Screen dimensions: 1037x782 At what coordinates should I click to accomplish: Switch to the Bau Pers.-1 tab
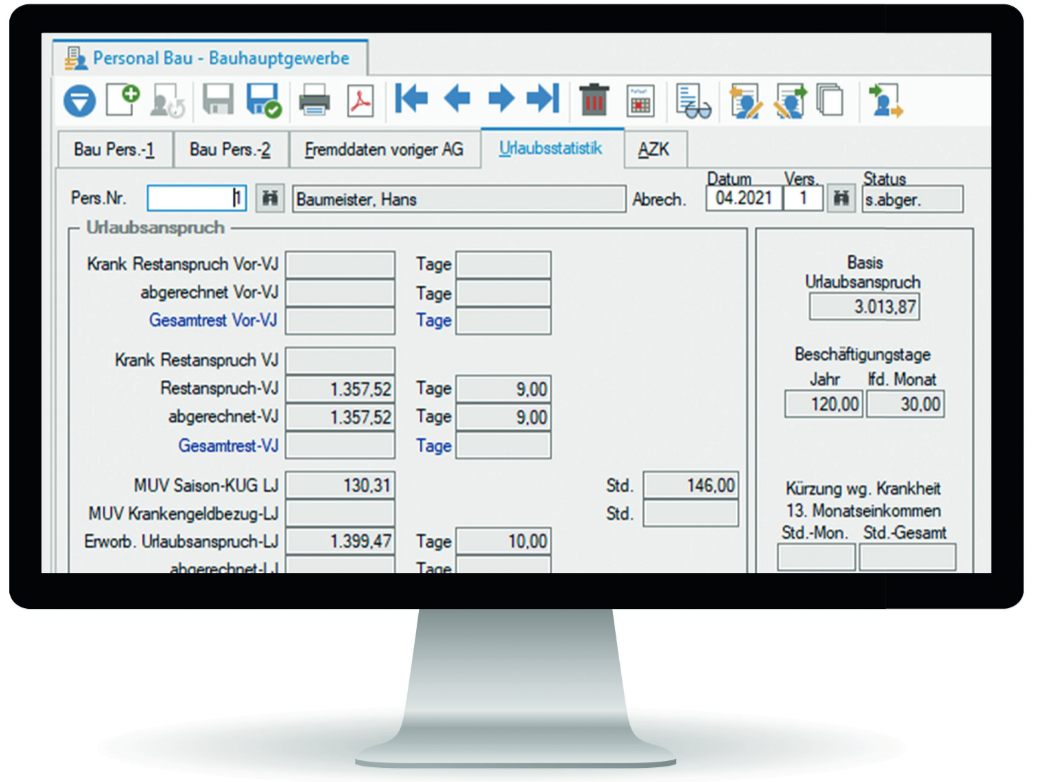click(x=114, y=150)
